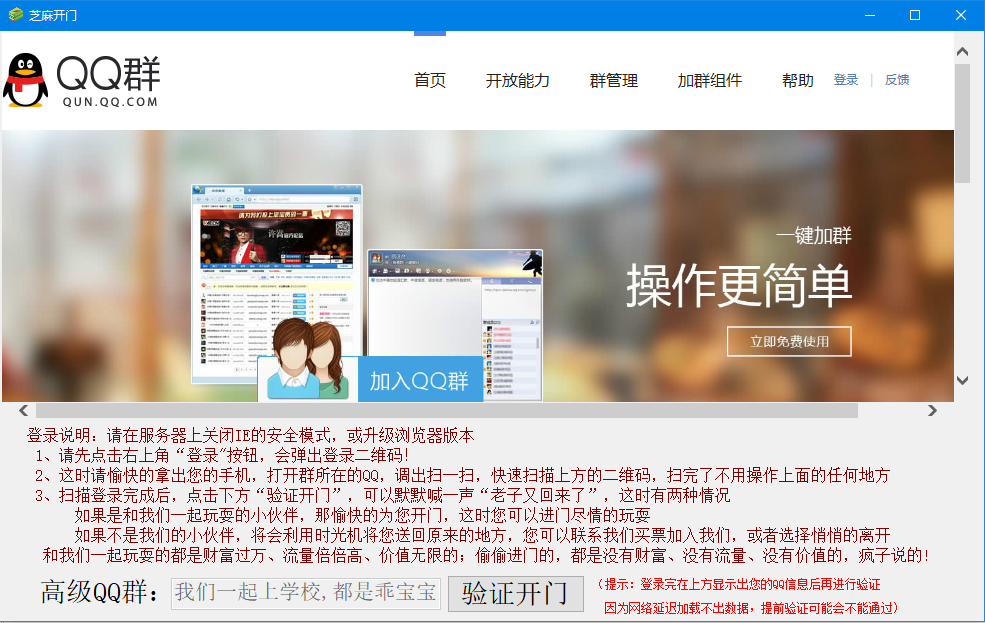Image resolution: width=985 pixels, height=623 pixels.
Task: Open the 帮助 menu item
Action: [x=798, y=80]
